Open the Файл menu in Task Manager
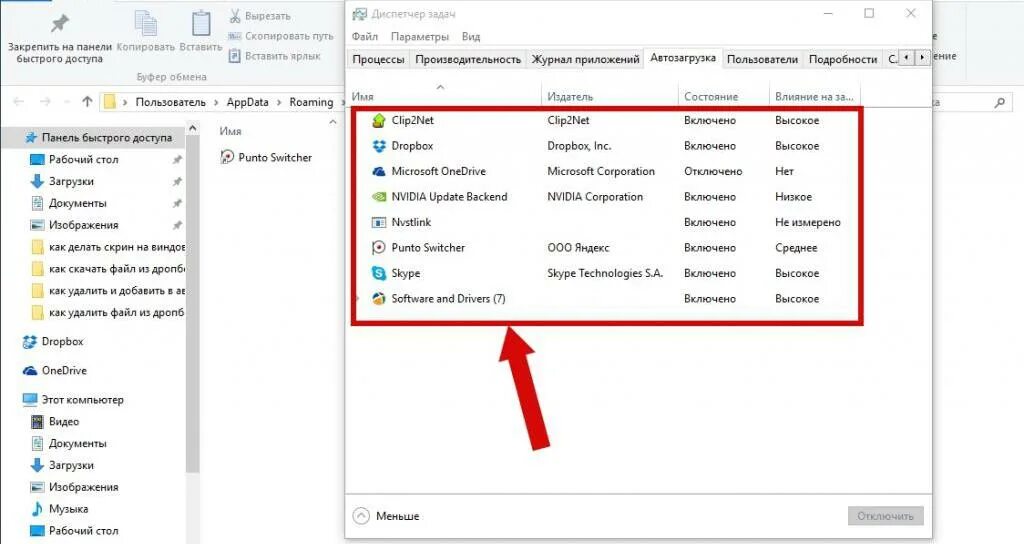The height and width of the screenshot is (544, 1024). pyautogui.click(x=364, y=37)
